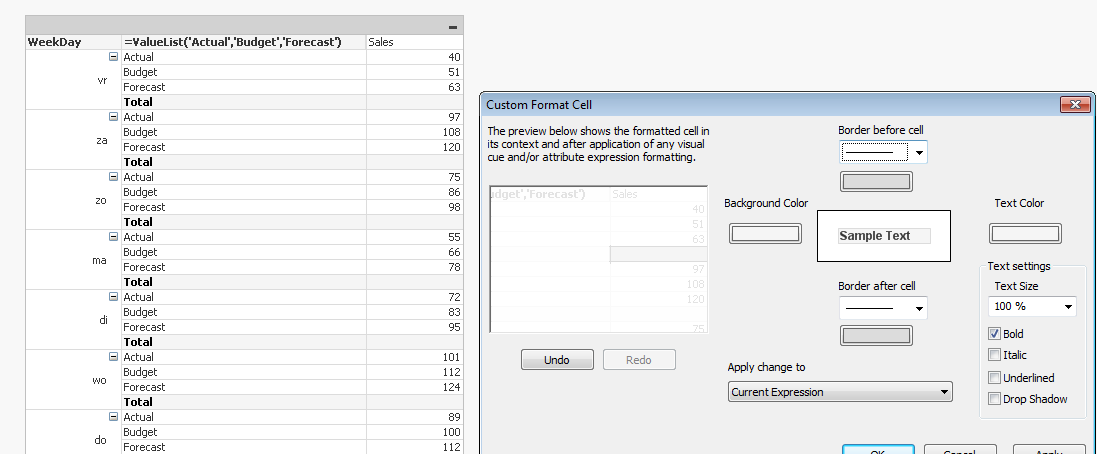The height and width of the screenshot is (454, 1097).
Task: Collapse the 'zo' weekday minus icon
Action: click(x=113, y=177)
